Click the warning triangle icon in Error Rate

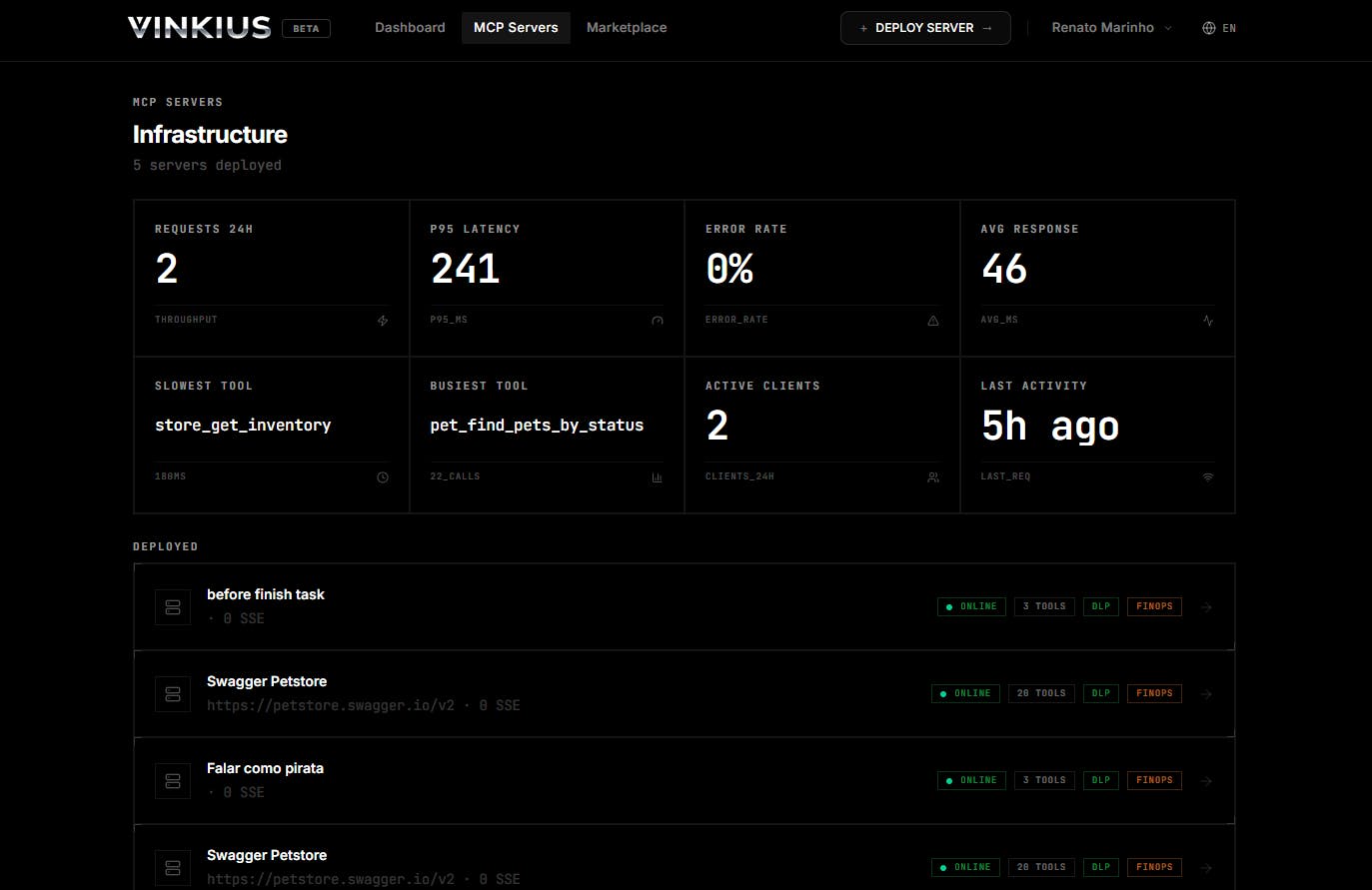[933, 321]
